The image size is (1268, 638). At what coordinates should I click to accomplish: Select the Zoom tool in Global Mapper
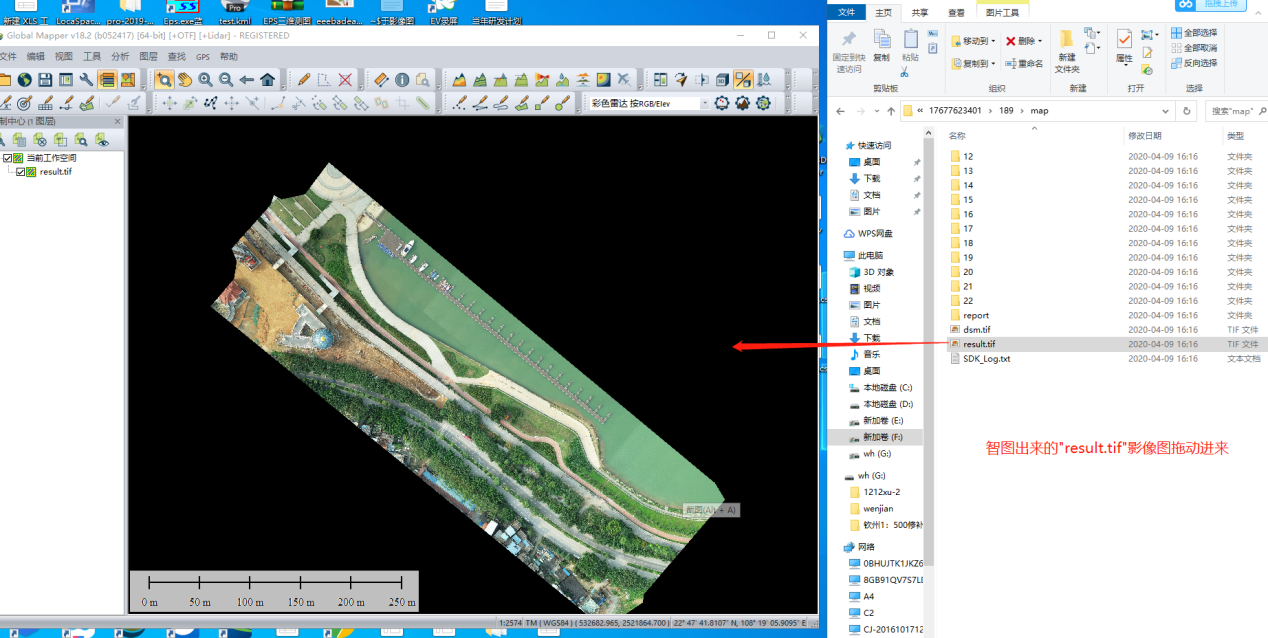(x=163, y=80)
